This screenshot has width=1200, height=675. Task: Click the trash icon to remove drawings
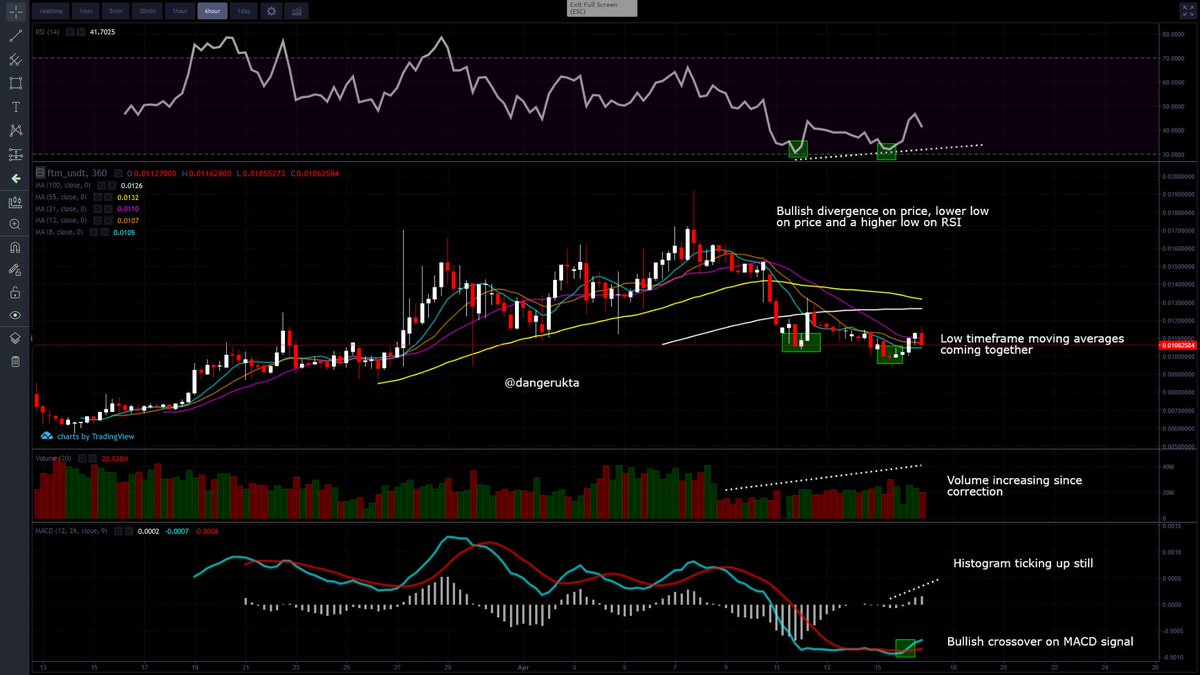(x=15, y=361)
